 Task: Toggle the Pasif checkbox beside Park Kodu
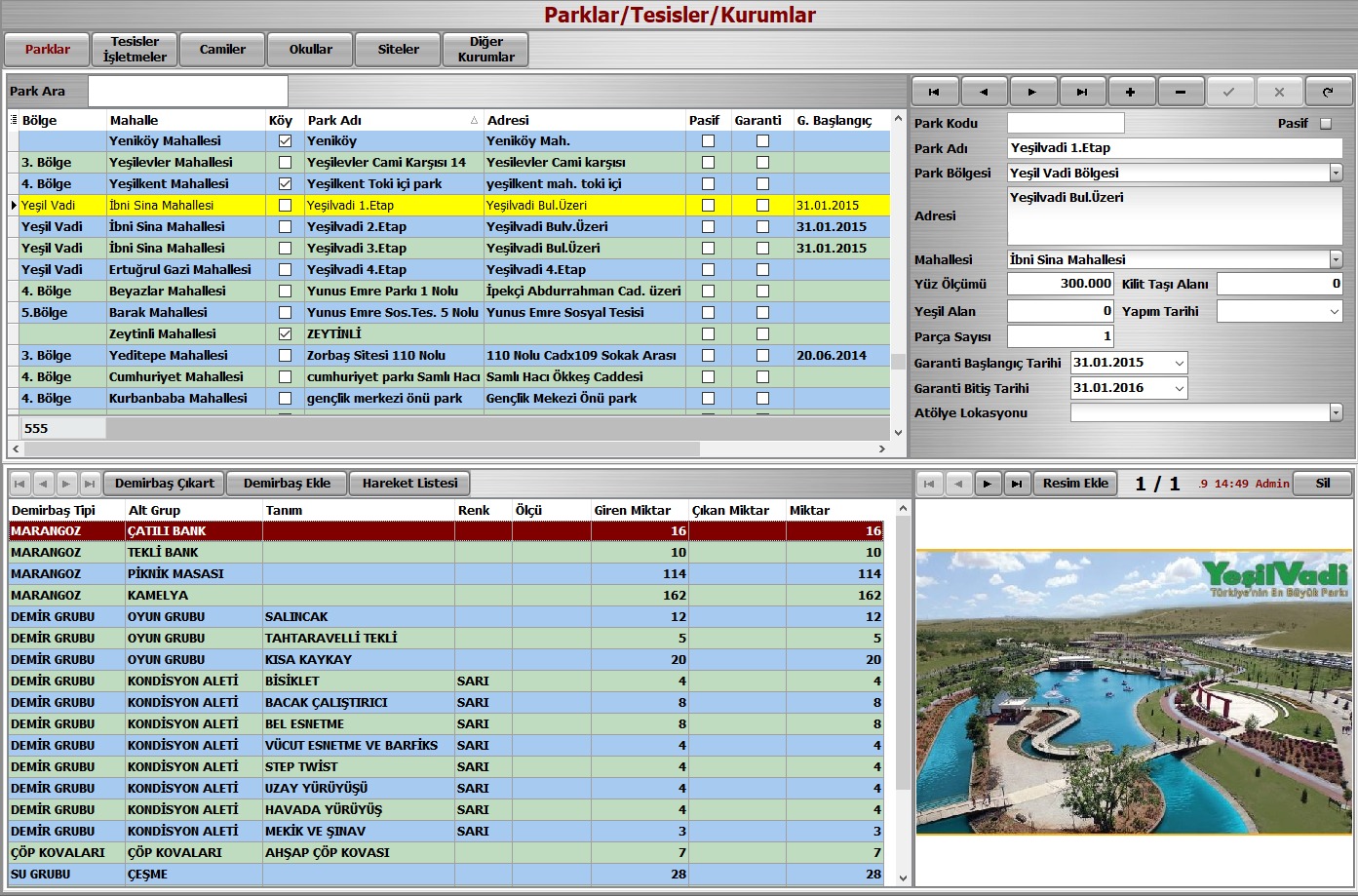(1325, 124)
